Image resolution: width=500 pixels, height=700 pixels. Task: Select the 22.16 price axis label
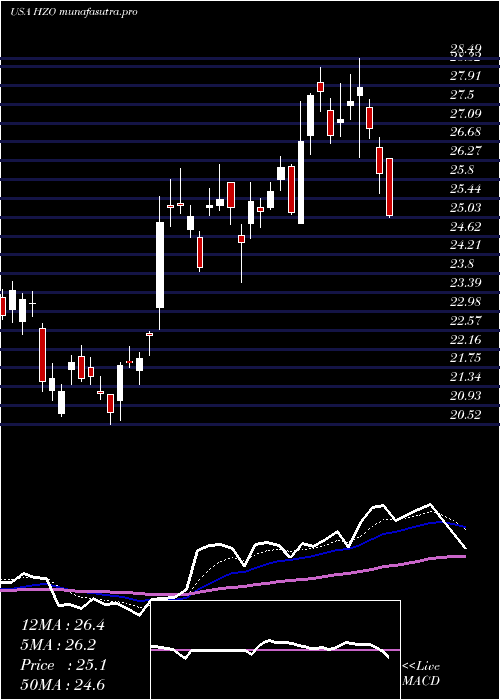click(466, 340)
